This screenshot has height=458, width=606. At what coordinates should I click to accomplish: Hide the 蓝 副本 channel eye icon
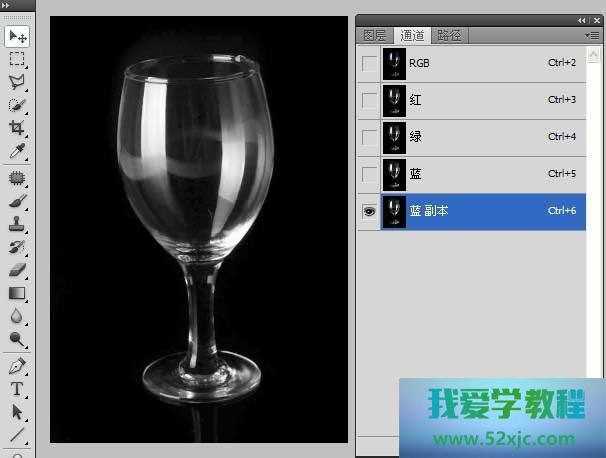369,212
